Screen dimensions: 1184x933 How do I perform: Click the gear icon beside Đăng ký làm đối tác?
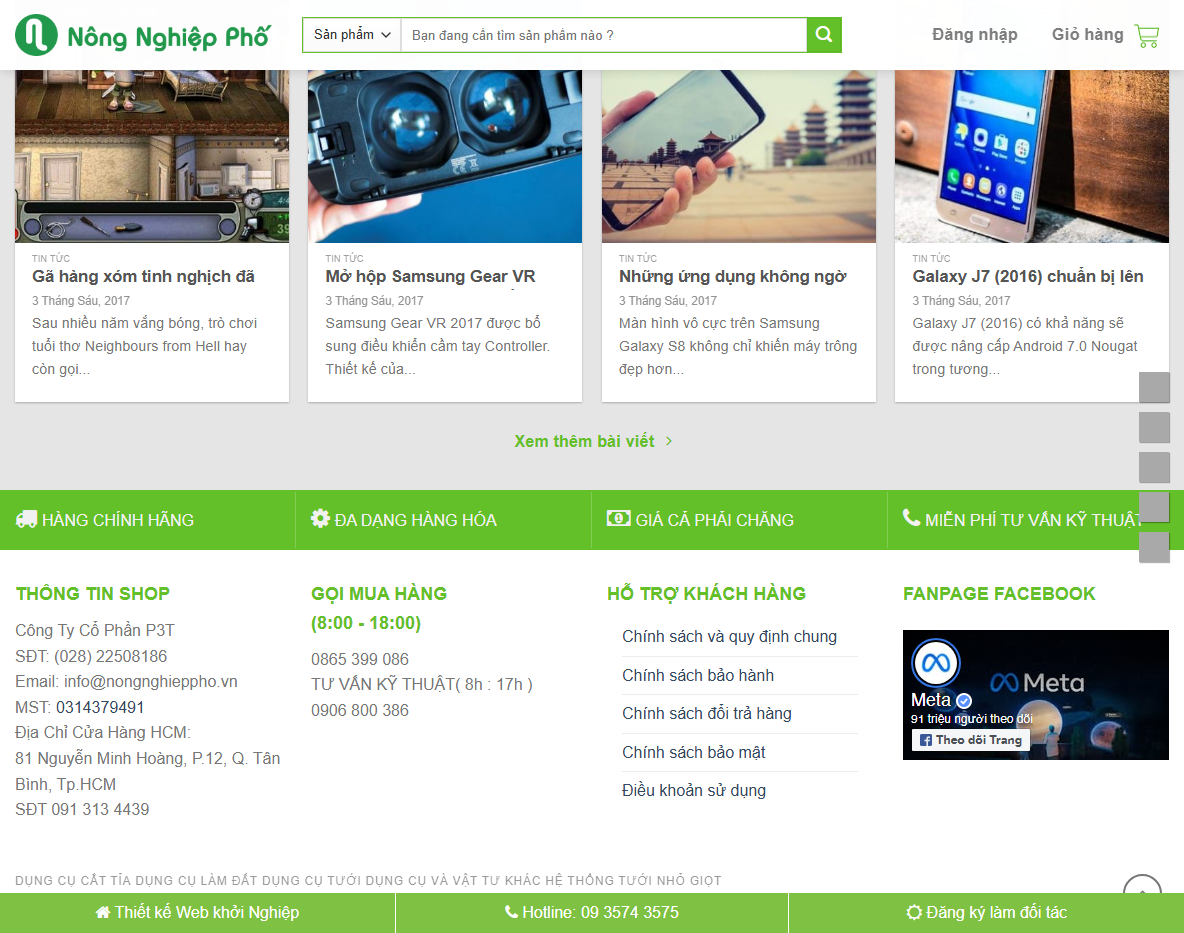(x=913, y=912)
